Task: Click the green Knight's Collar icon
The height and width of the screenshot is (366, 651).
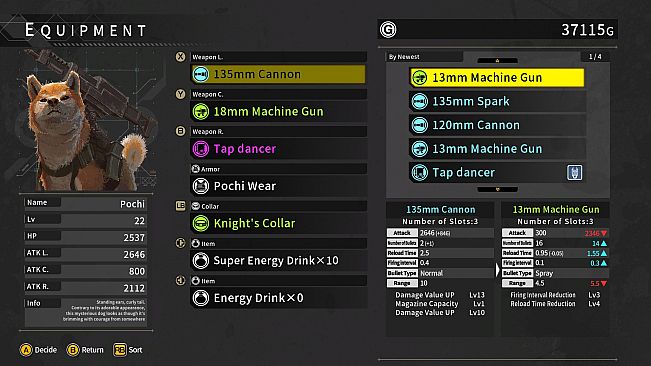Action: click(x=201, y=223)
